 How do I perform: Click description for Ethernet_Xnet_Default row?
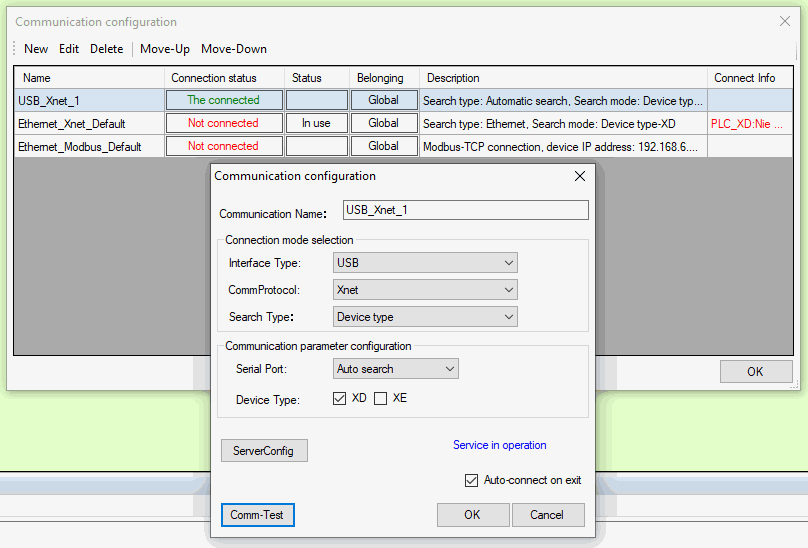click(563, 124)
